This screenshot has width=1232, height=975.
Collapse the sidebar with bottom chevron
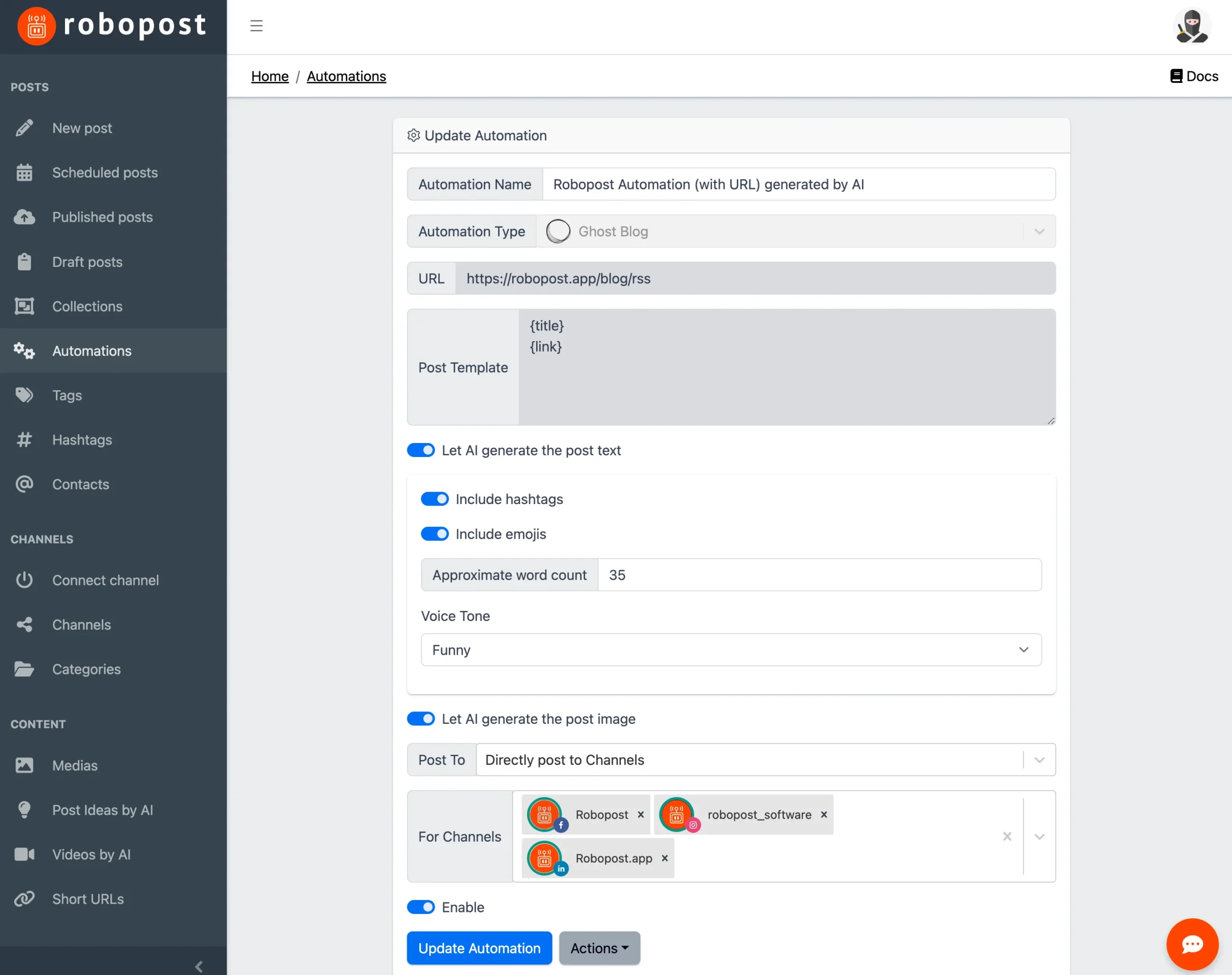[x=199, y=966]
